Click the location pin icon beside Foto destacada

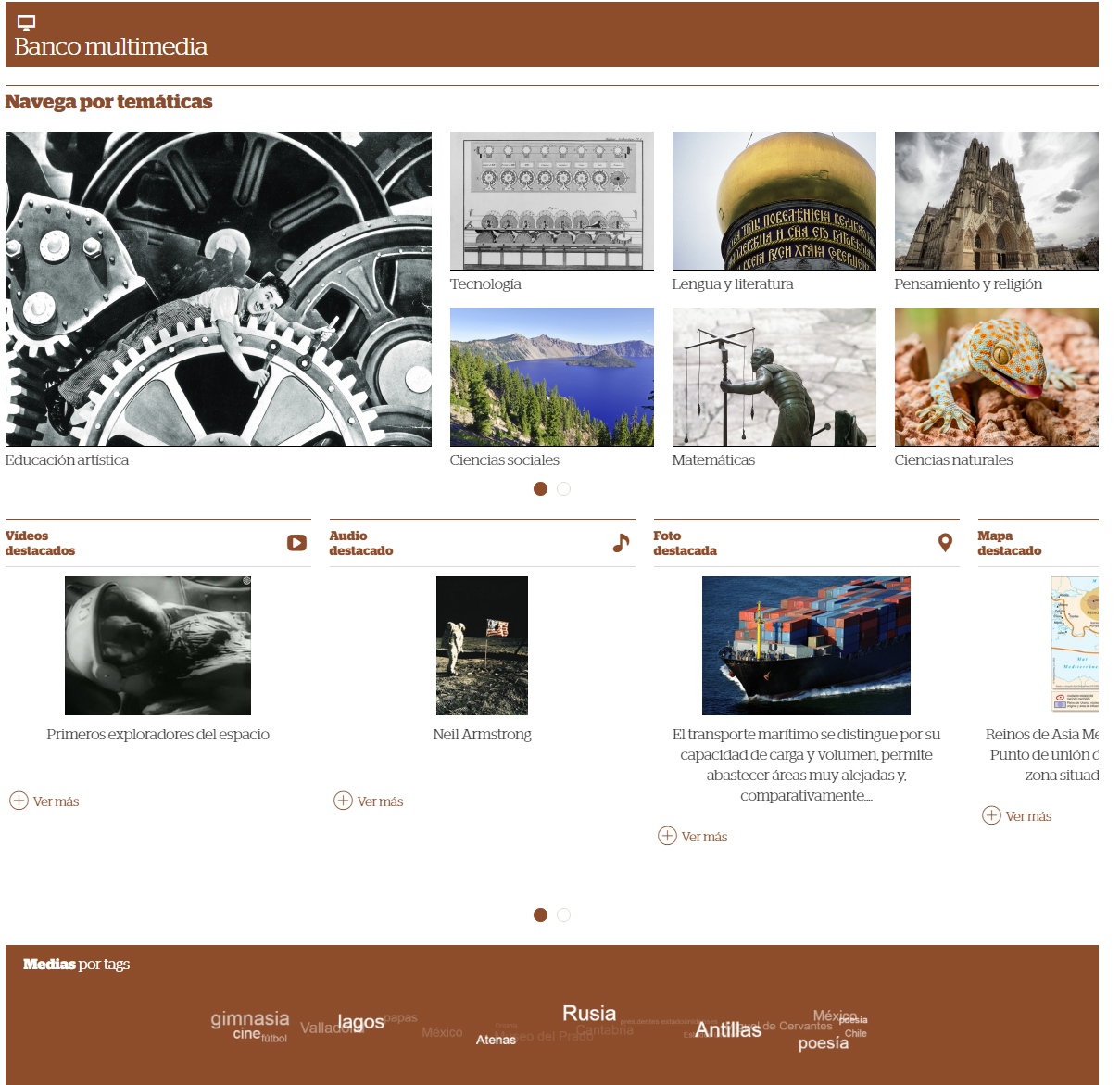pyautogui.click(x=945, y=543)
